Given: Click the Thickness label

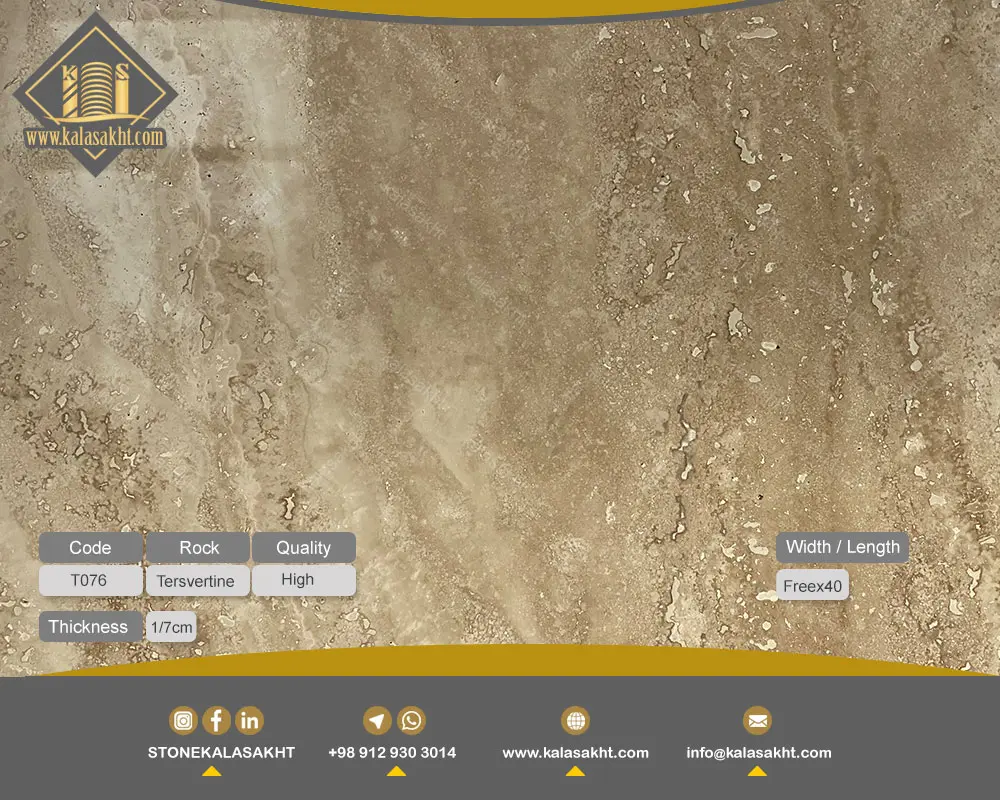Looking at the screenshot, I should 91,626.
